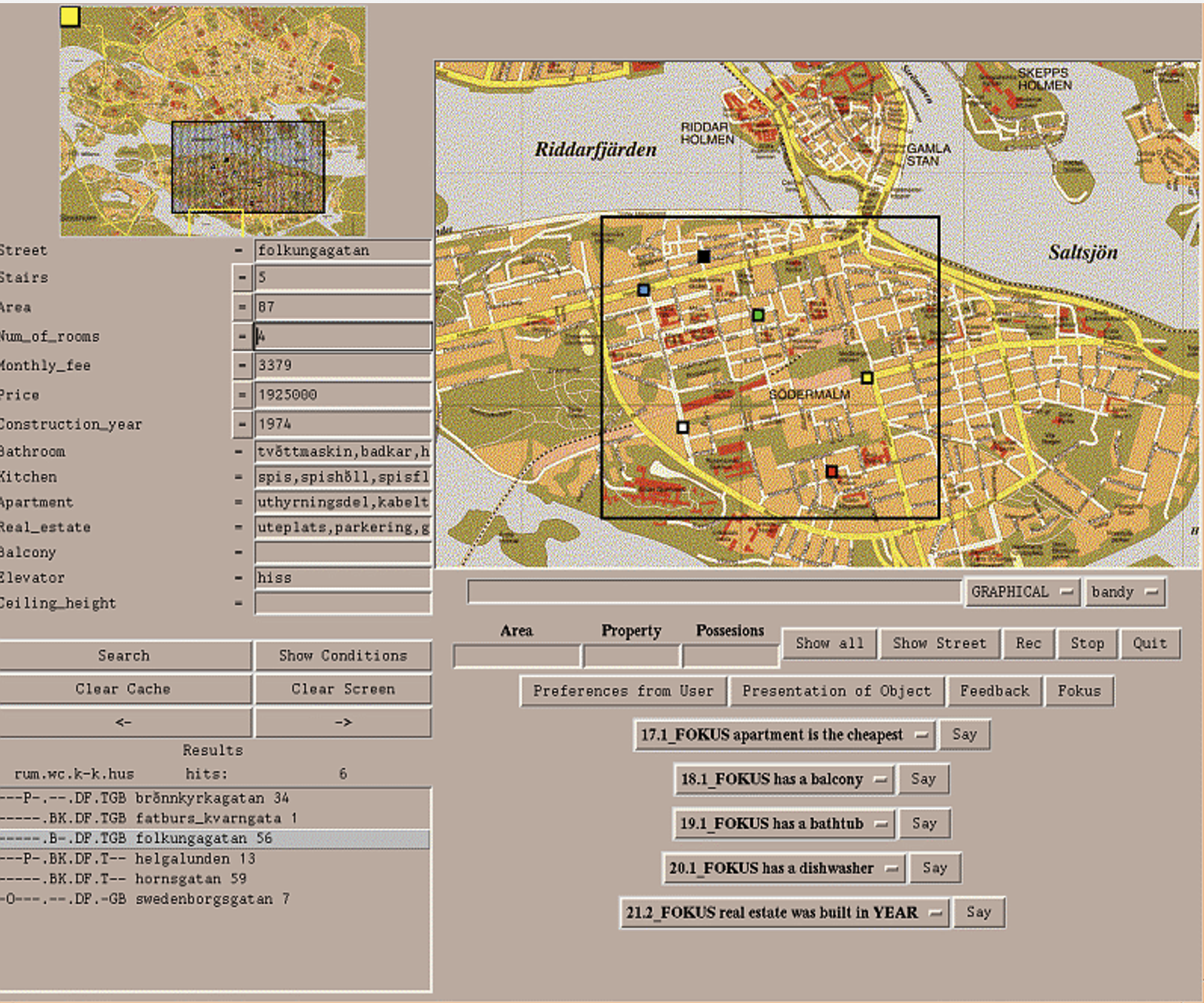Open the GRAPHICAL mode dropdown
This screenshot has height=1003, width=1204.
point(1022,591)
